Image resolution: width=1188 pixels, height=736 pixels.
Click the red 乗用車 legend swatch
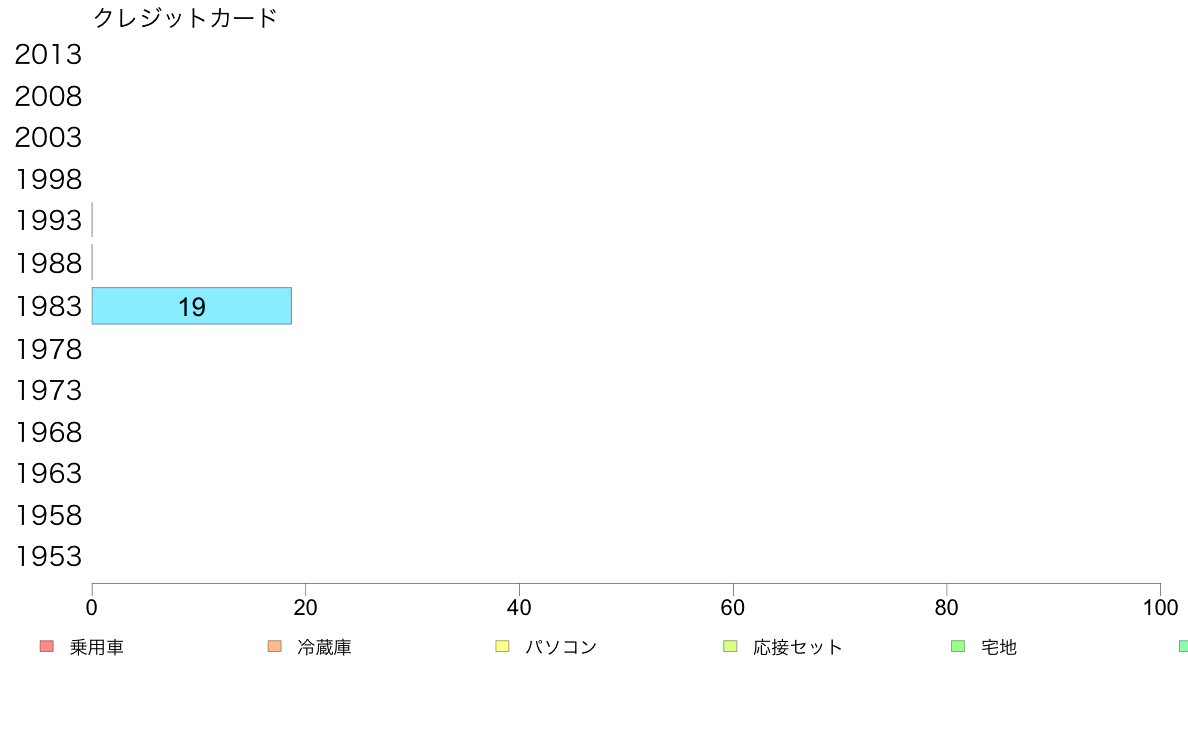pyautogui.click(x=47, y=647)
